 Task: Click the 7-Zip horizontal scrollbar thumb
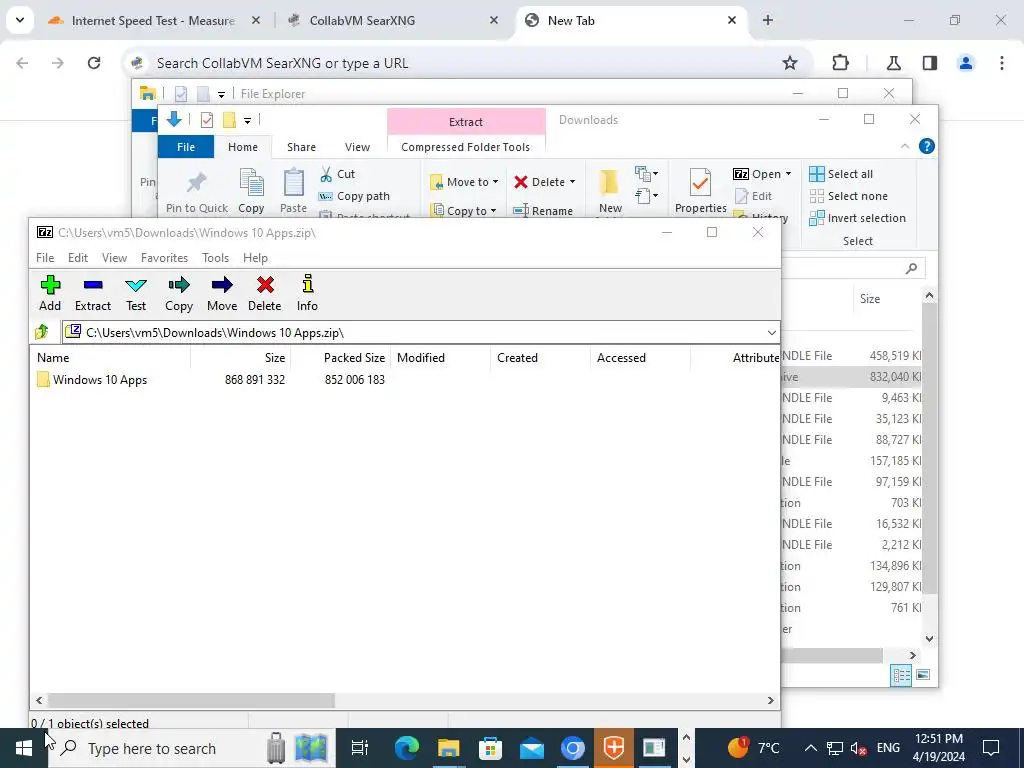[191, 700]
